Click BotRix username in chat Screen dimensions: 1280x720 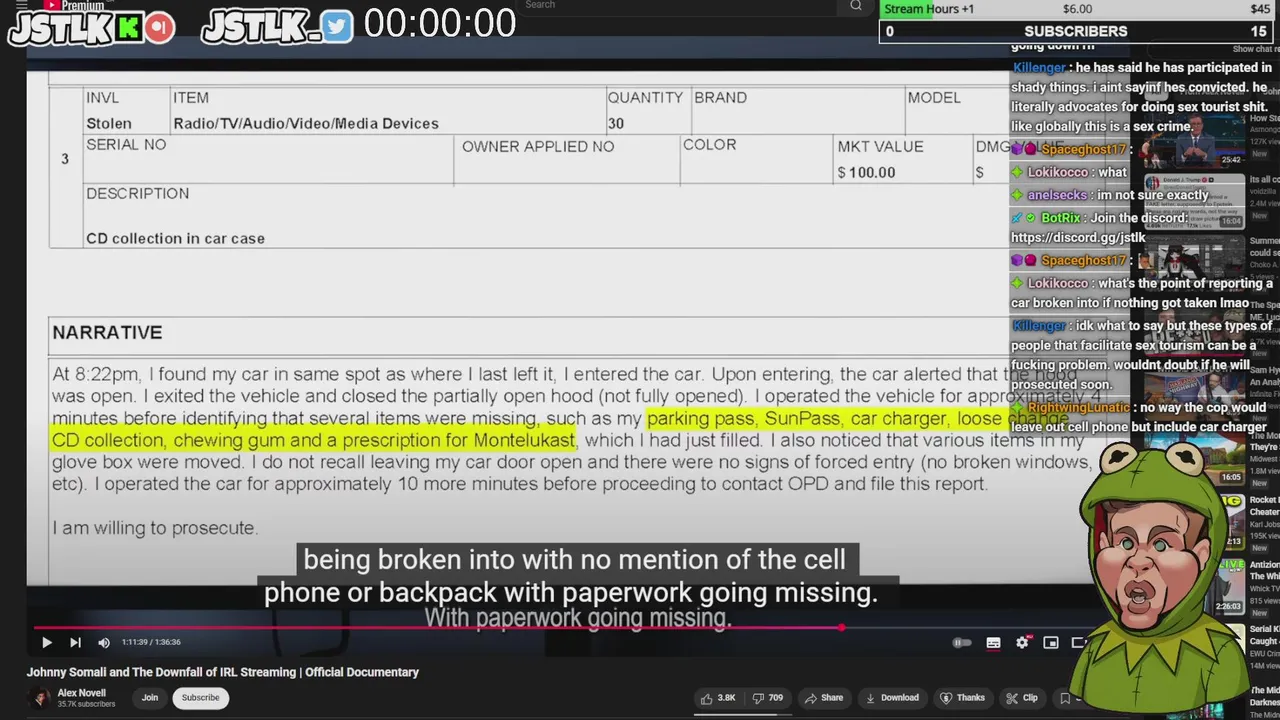pos(1060,218)
